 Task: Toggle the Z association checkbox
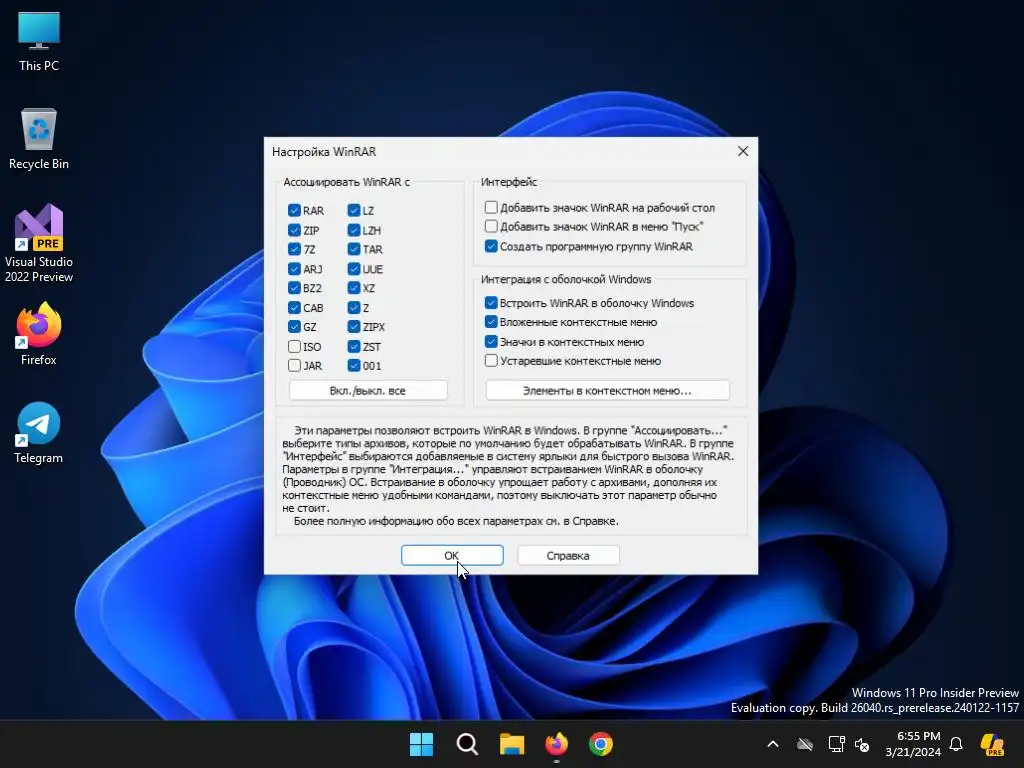(x=354, y=307)
